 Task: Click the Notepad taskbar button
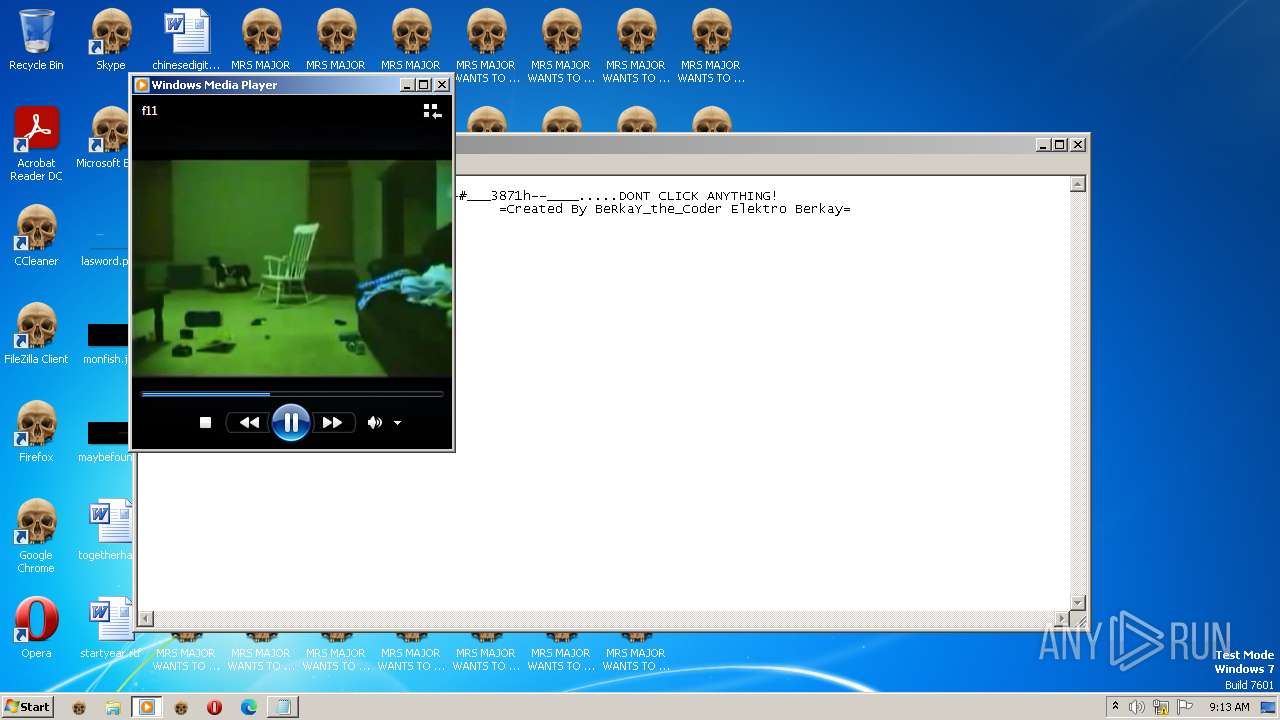click(283, 707)
